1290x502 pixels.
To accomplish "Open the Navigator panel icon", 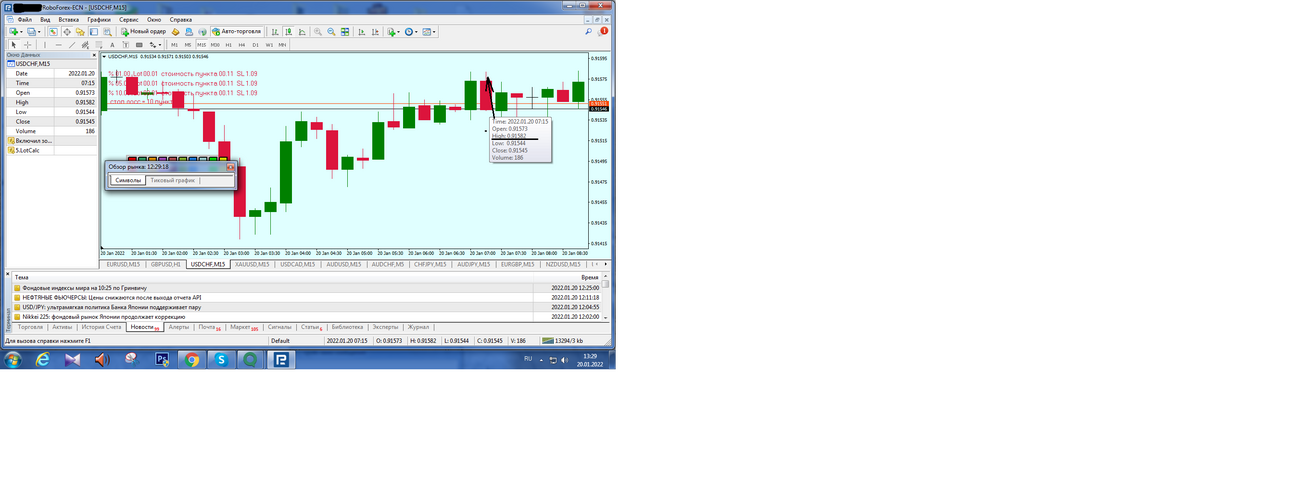I will coord(80,31).
